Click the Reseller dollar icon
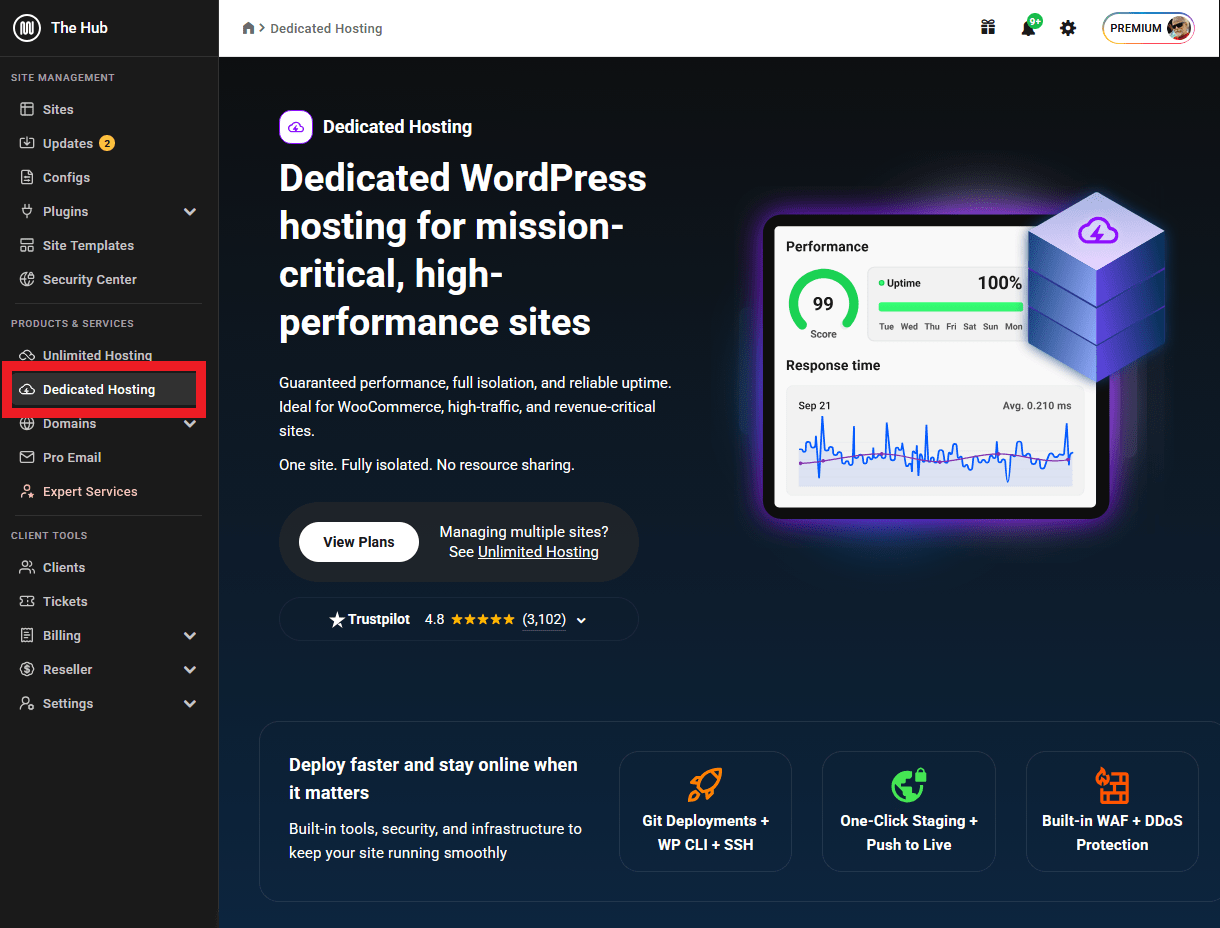This screenshot has width=1220, height=928. pyautogui.click(x=27, y=669)
